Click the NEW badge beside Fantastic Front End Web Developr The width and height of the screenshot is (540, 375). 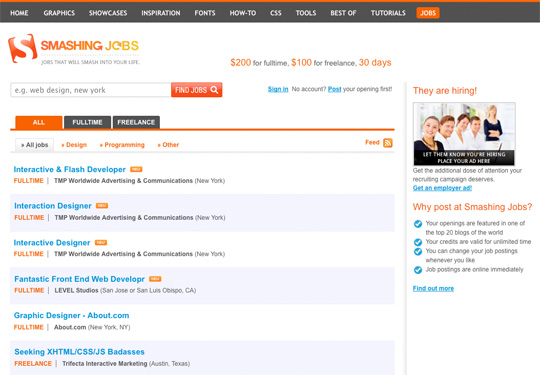(x=155, y=279)
